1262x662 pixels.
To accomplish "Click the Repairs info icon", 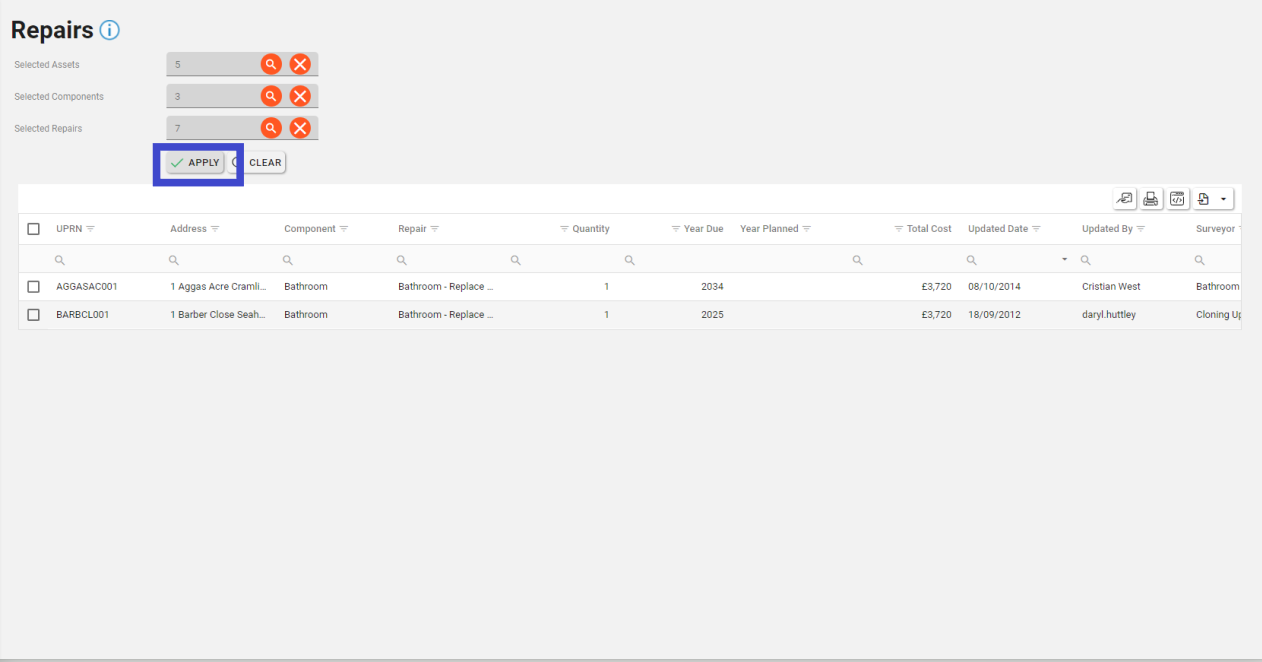I will pos(109,30).
